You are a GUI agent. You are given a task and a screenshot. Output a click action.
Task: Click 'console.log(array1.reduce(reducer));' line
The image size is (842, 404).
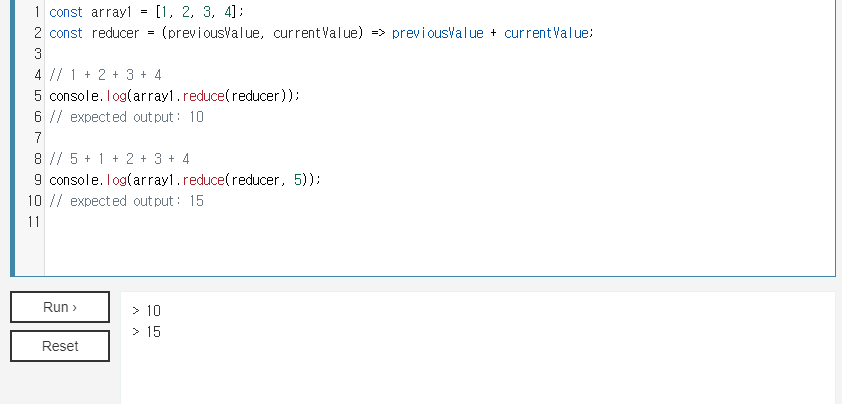point(175,96)
